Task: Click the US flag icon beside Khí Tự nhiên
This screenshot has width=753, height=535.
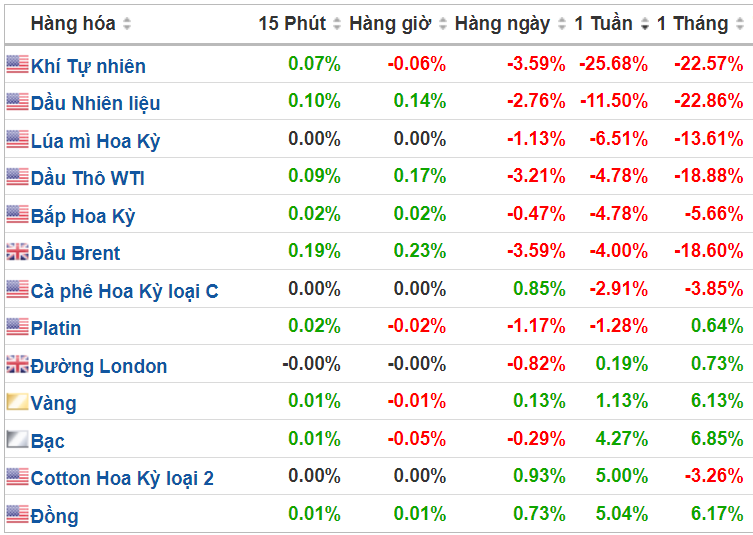Action: [17, 64]
